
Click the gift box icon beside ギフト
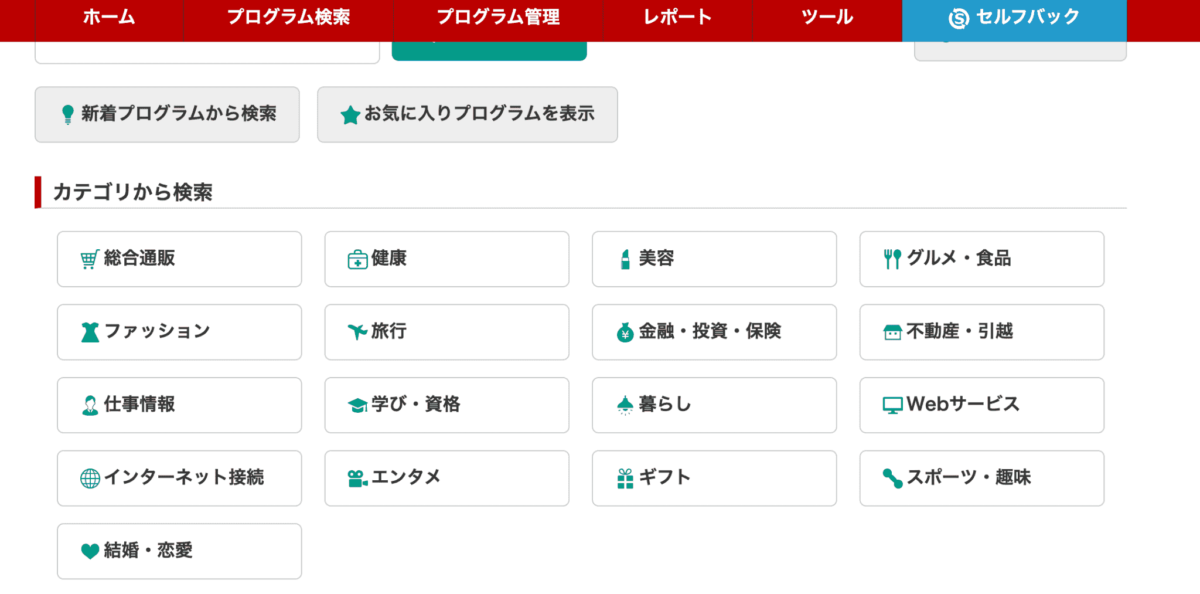[625, 478]
